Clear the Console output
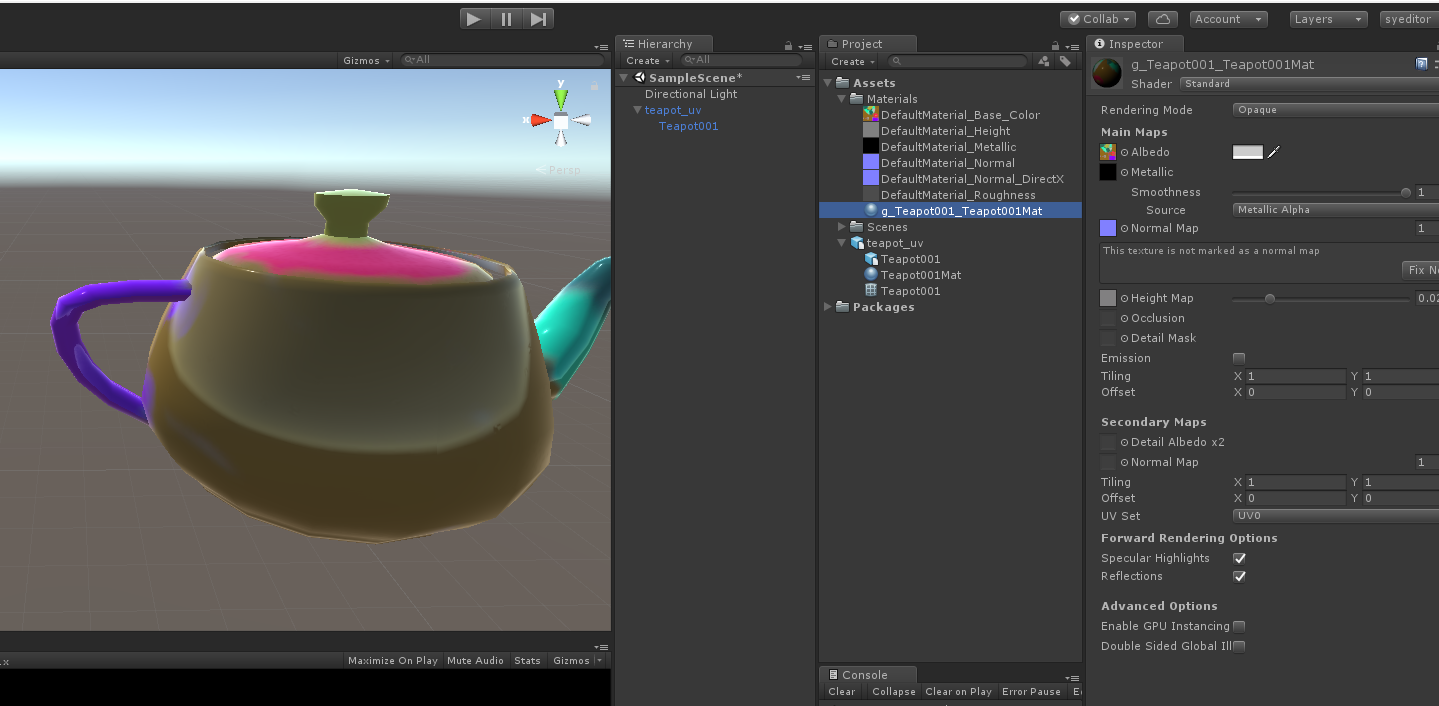 coord(842,691)
